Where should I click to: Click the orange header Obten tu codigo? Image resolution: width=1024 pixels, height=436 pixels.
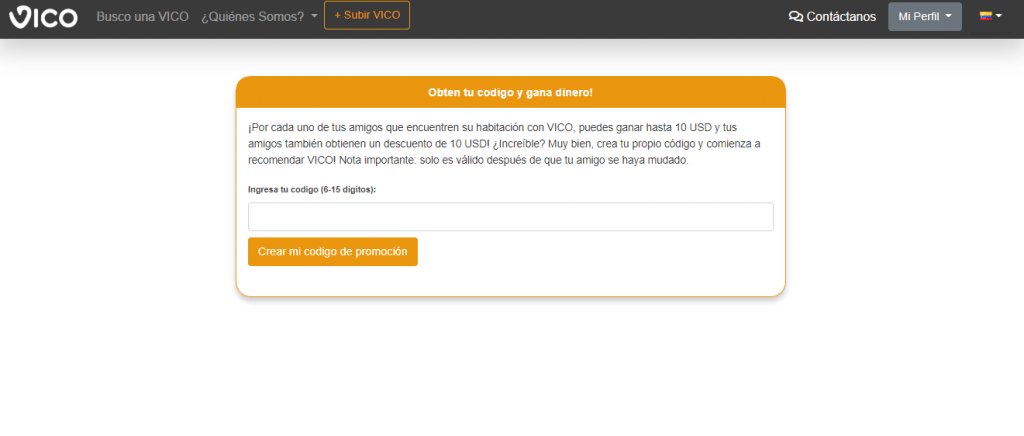[510, 92]
